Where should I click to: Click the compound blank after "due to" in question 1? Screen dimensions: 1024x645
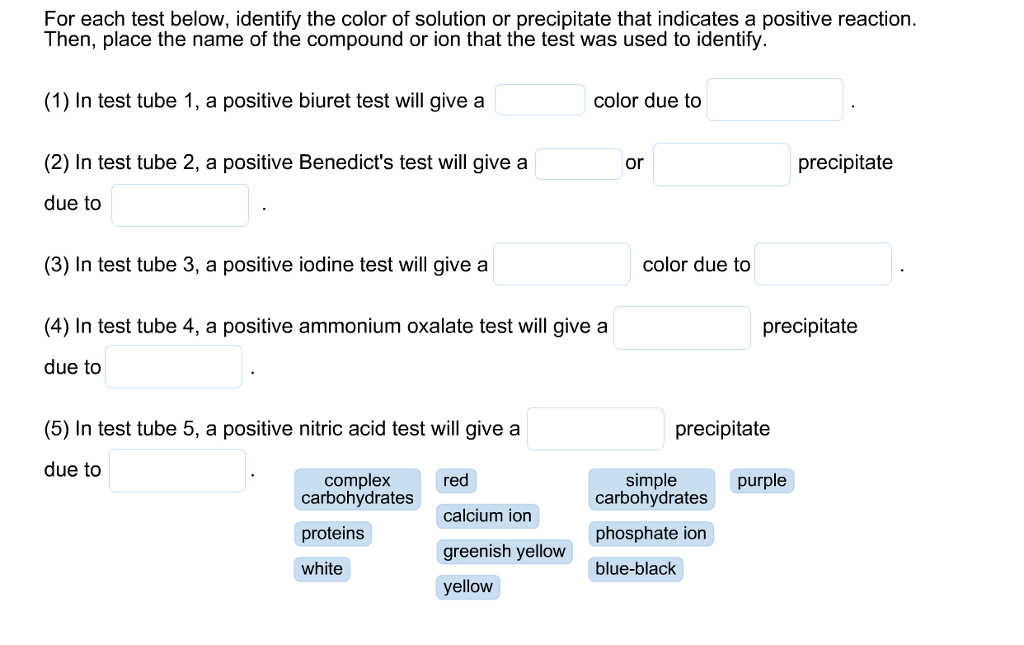(774, 99)
